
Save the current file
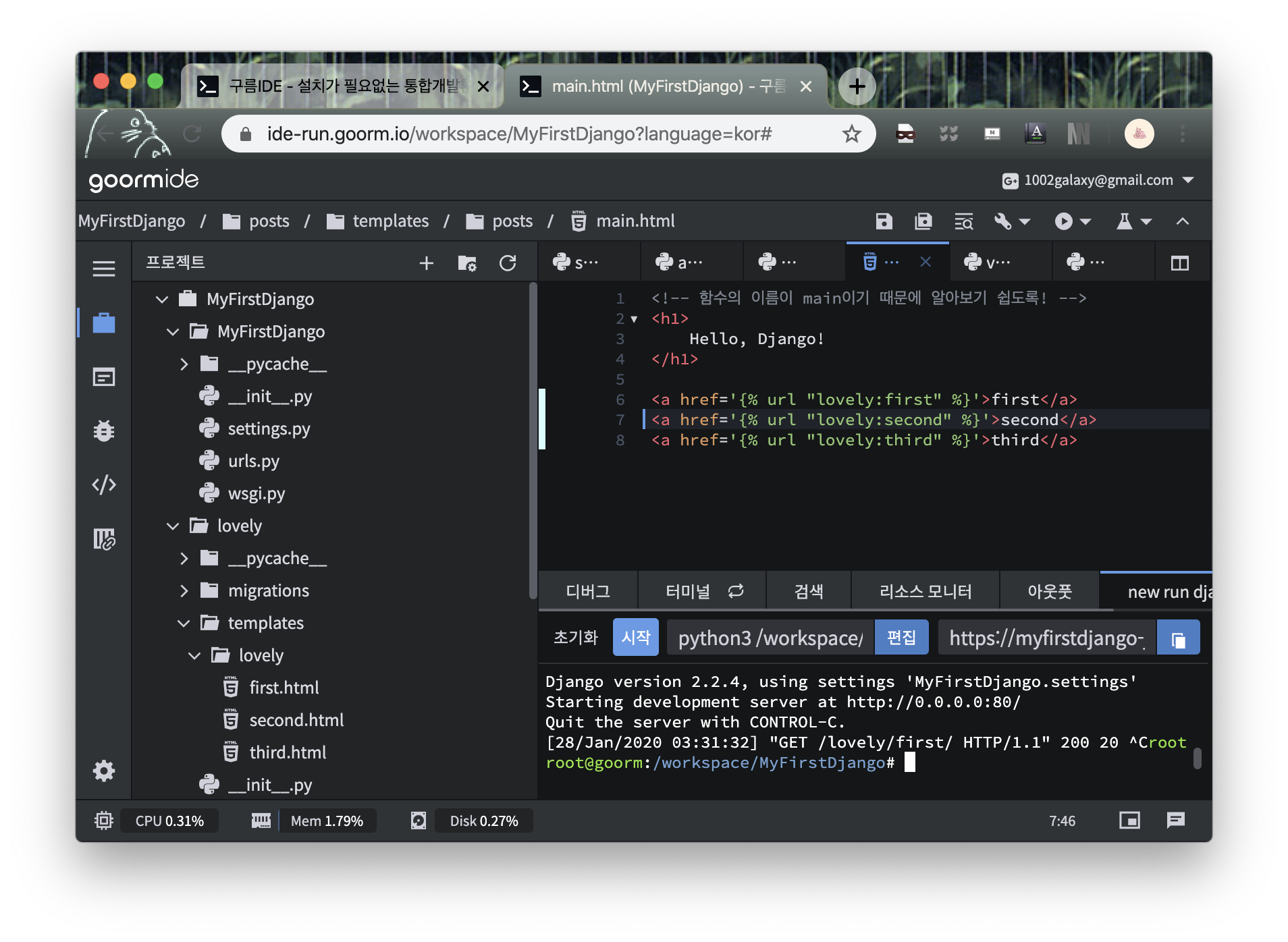(x=884, y=221)
